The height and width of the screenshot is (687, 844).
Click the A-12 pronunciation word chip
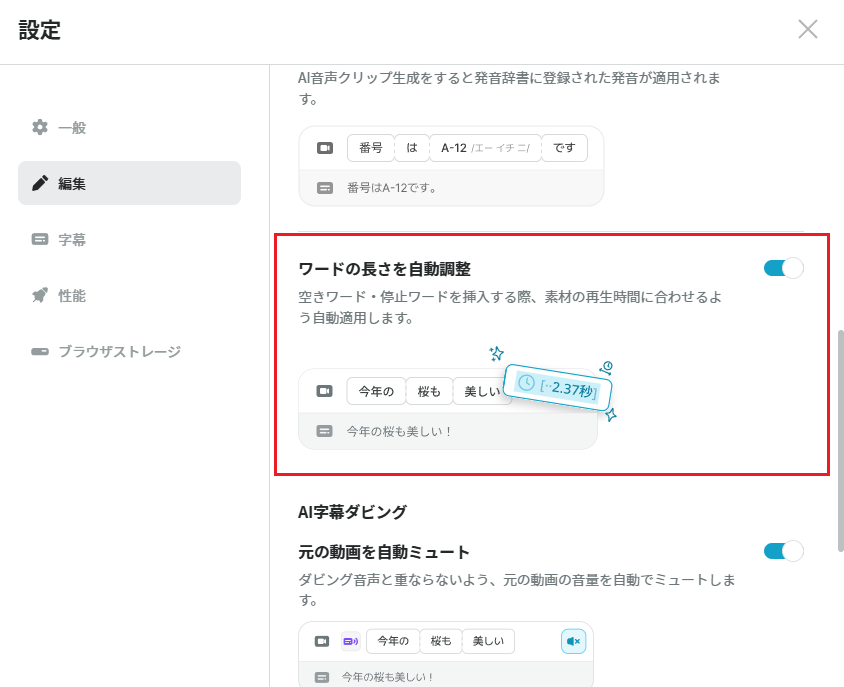coord(486,148)
